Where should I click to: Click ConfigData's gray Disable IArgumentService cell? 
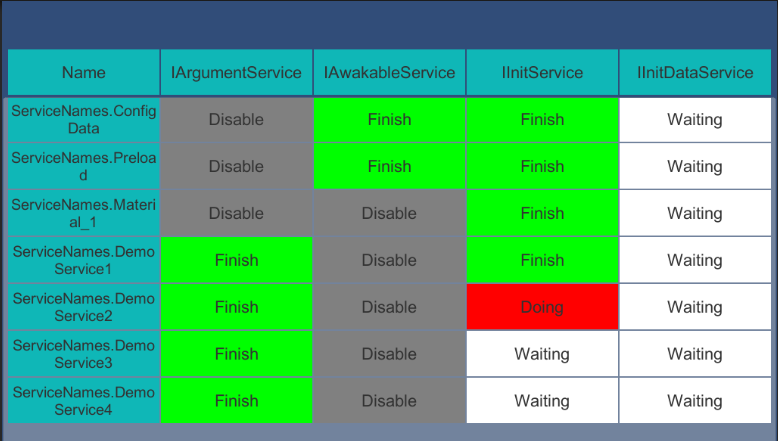(x=236, y=120)
